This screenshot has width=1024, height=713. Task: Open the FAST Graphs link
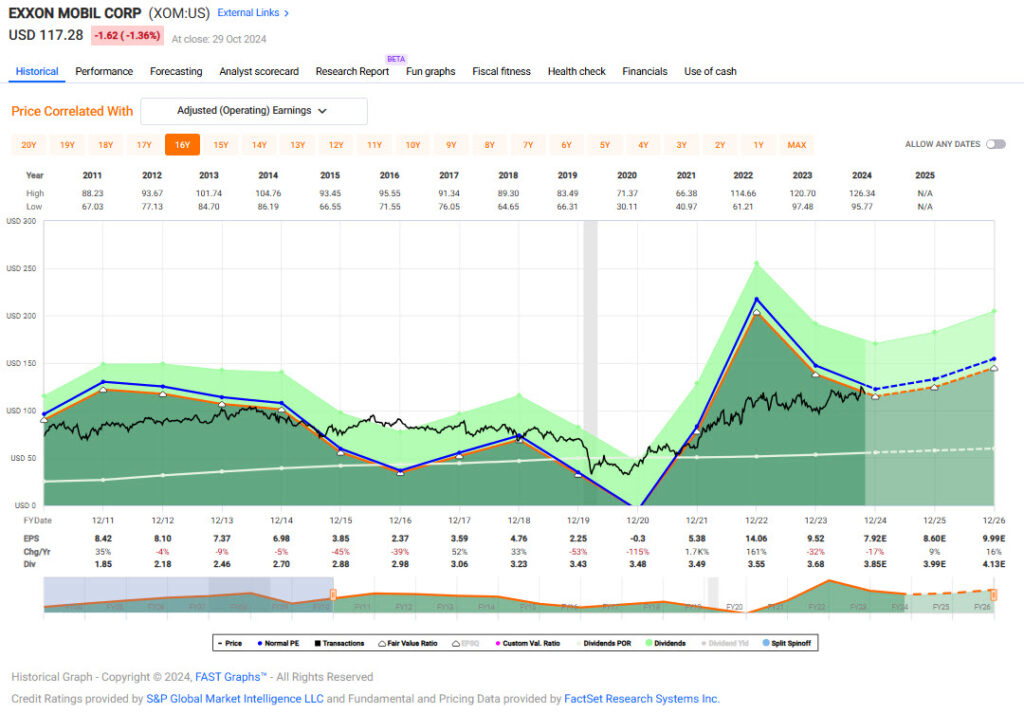(x=231, y=677)
